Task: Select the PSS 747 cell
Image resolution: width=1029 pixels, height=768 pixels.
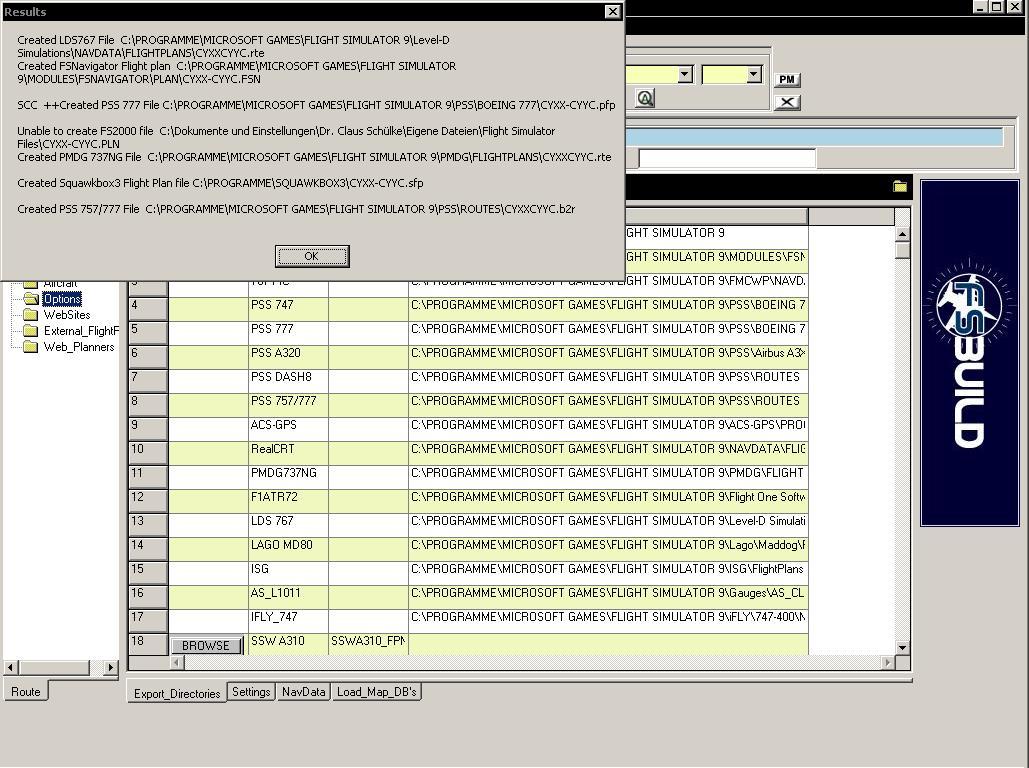Action: pos(288,309)
